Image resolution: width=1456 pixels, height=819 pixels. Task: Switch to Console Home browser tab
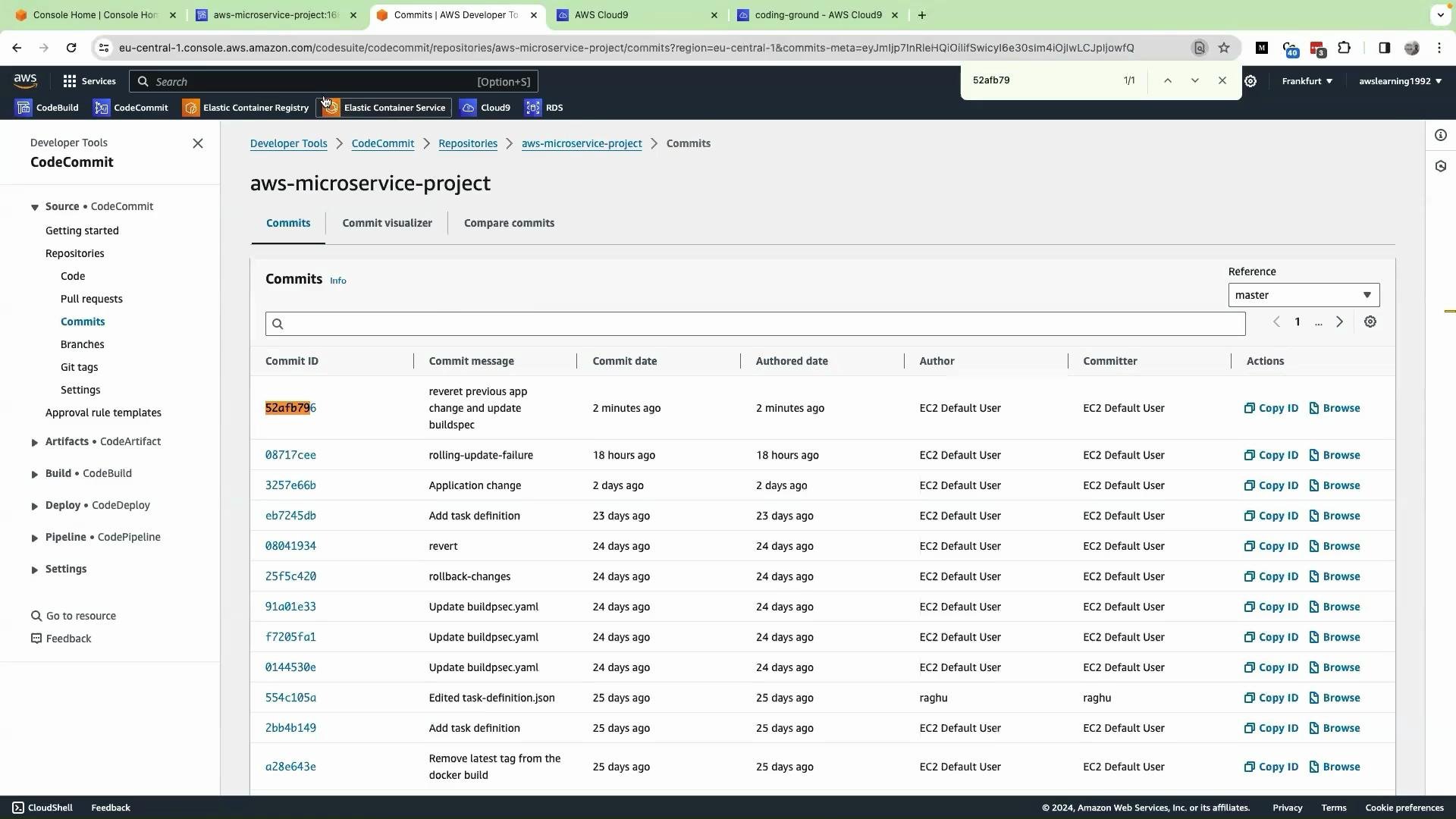point(95,15)
